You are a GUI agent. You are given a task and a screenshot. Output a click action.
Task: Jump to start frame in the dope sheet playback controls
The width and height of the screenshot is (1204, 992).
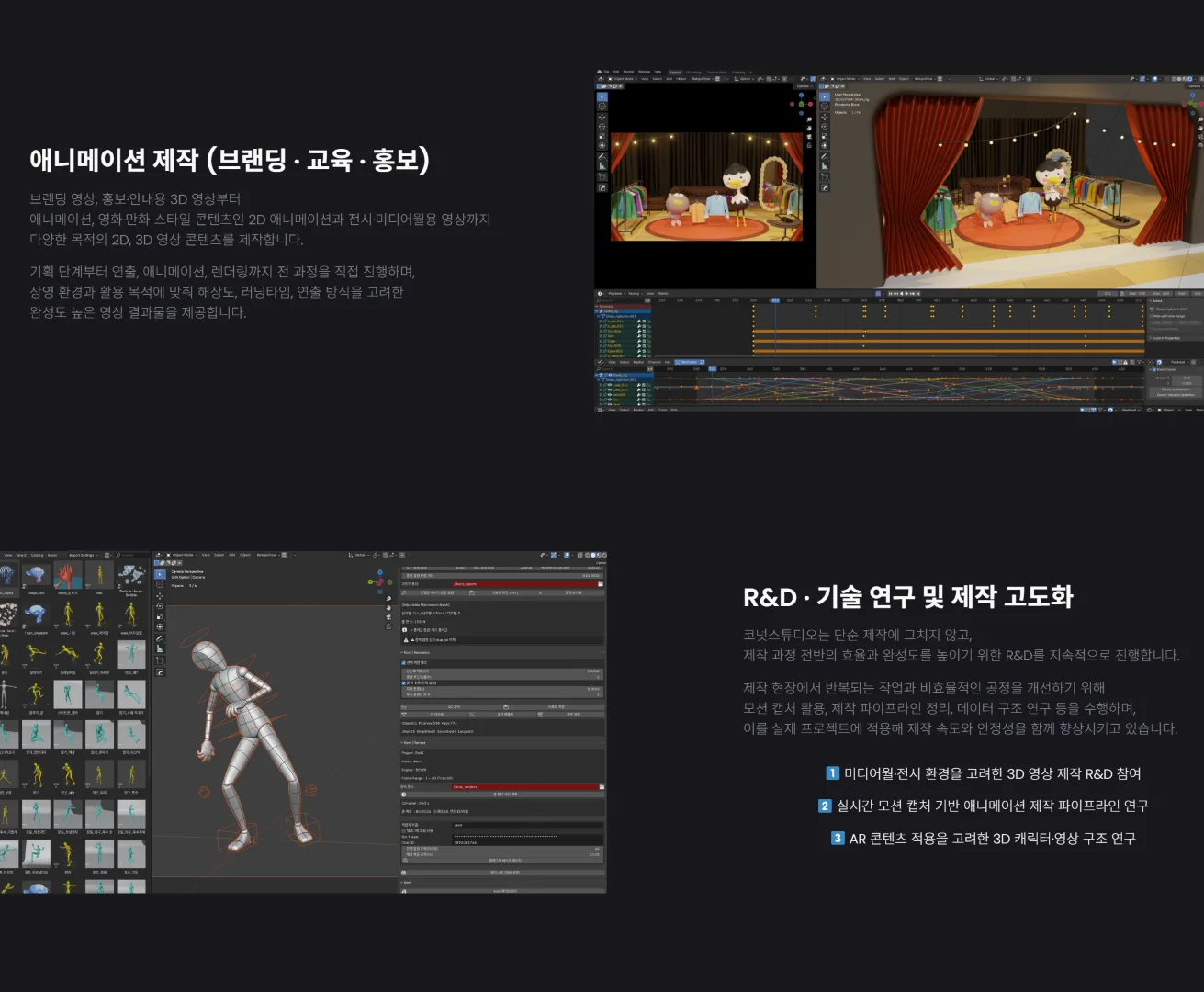(891, 294)
